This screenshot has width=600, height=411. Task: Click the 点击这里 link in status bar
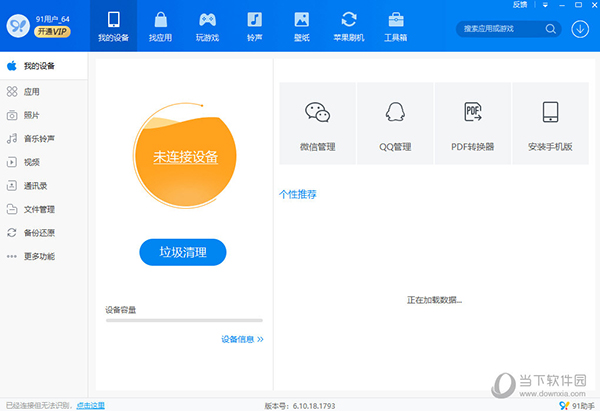91,405
